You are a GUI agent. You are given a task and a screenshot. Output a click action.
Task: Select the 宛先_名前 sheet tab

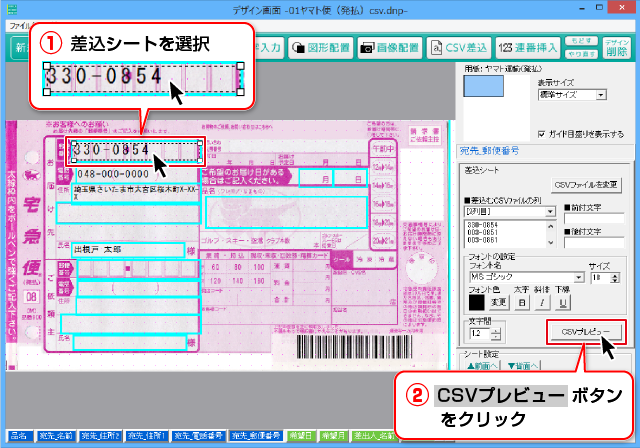coord(56,435)
